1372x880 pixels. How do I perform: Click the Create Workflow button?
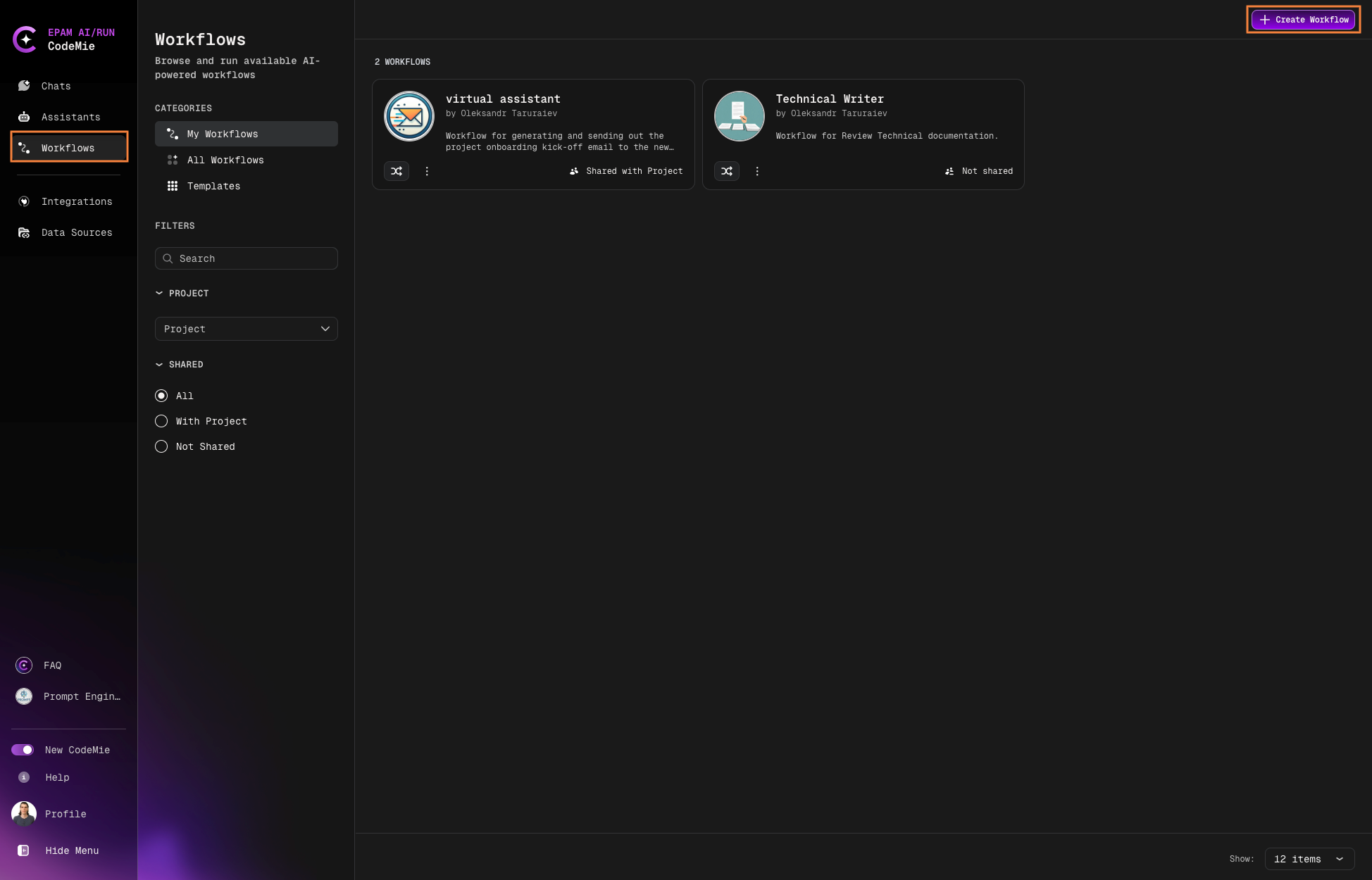1302,20
